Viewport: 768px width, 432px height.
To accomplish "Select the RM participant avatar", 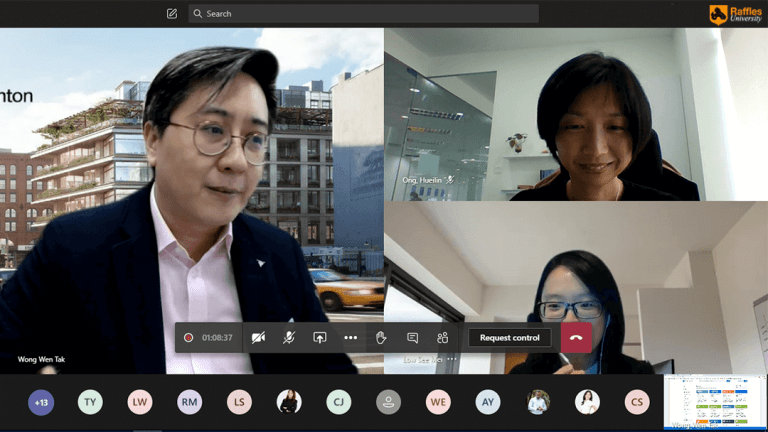I will 190,402.
